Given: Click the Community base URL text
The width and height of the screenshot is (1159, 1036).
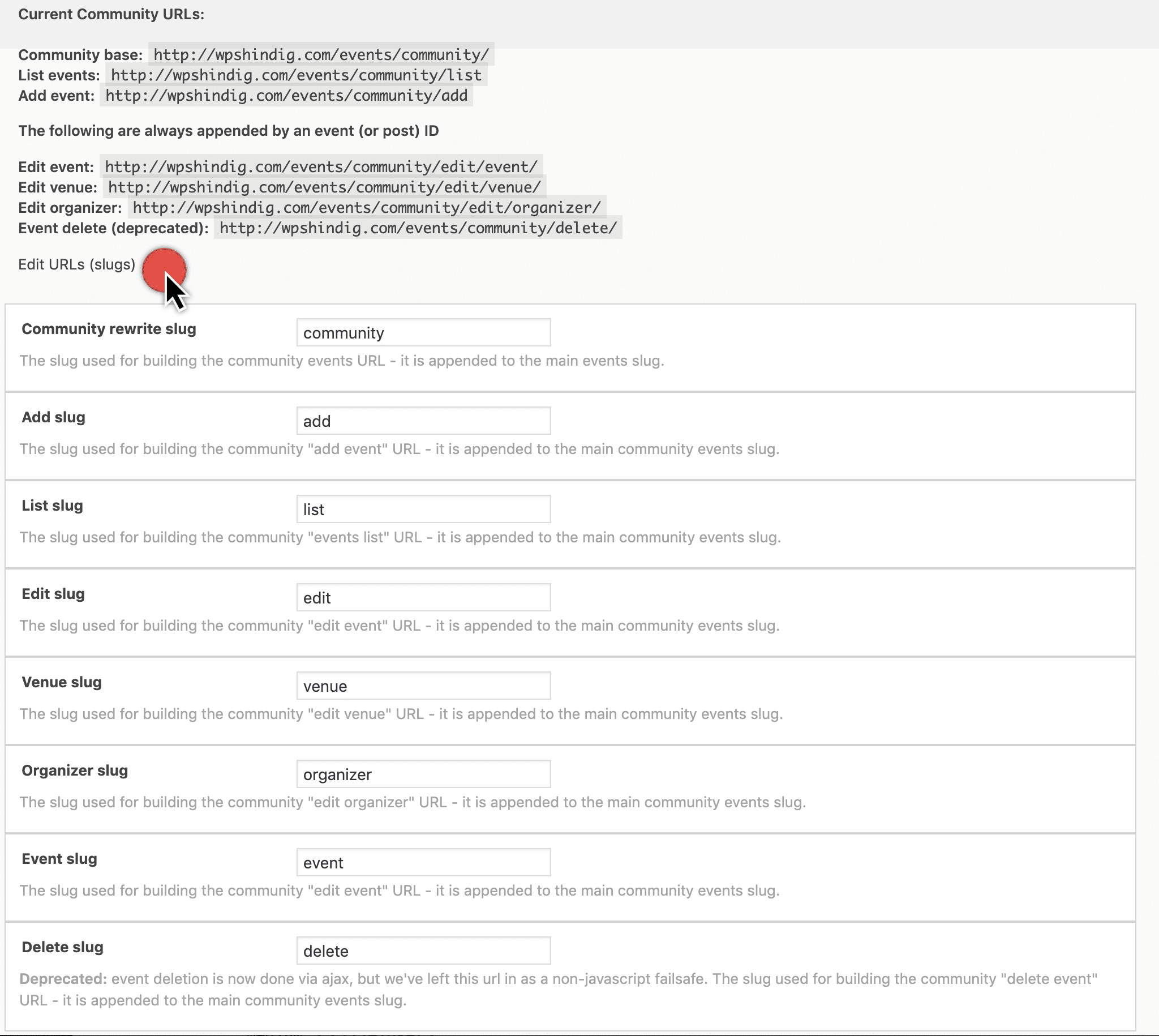Looking at the screenshot, I should (321, 55).
